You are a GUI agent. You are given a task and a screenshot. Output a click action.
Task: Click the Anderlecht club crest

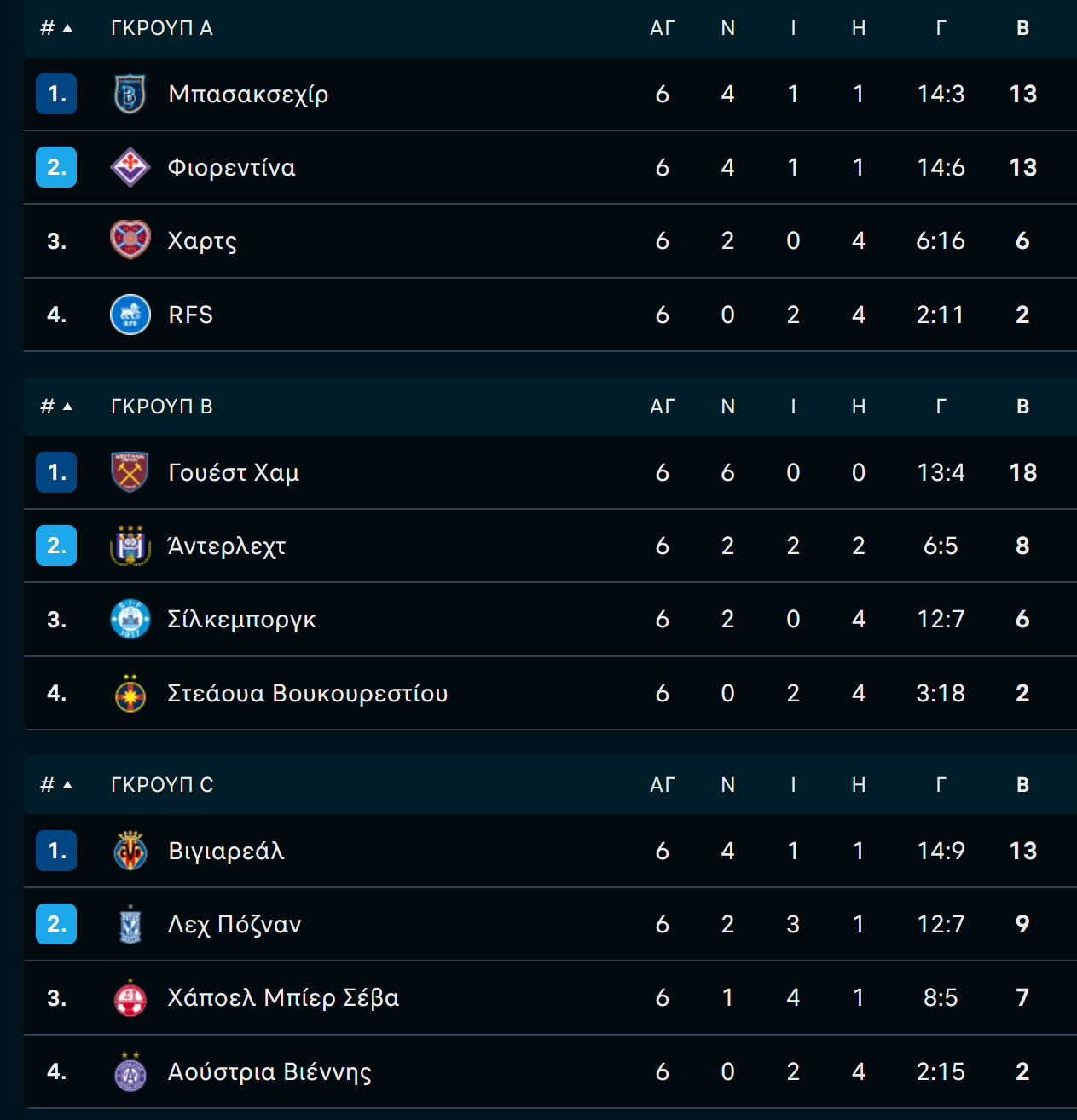click(130, 546)
